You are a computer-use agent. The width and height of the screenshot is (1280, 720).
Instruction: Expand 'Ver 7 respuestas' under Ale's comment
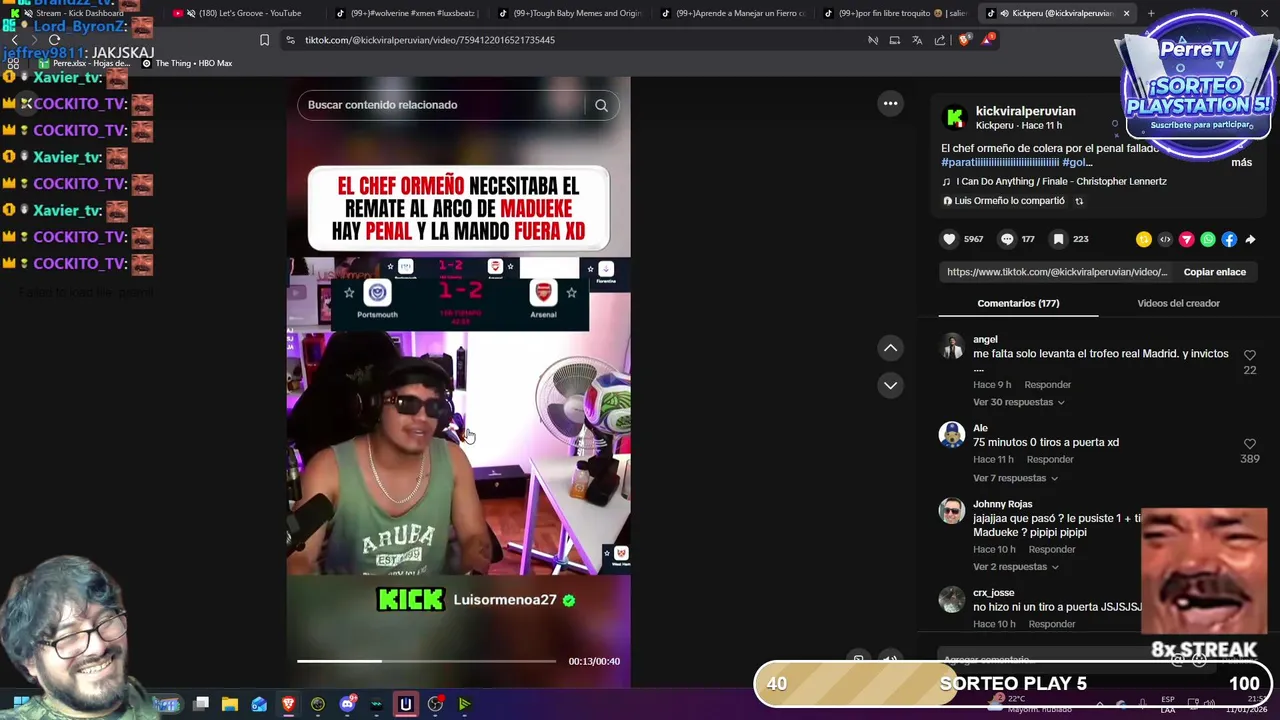pos(1015,478)
